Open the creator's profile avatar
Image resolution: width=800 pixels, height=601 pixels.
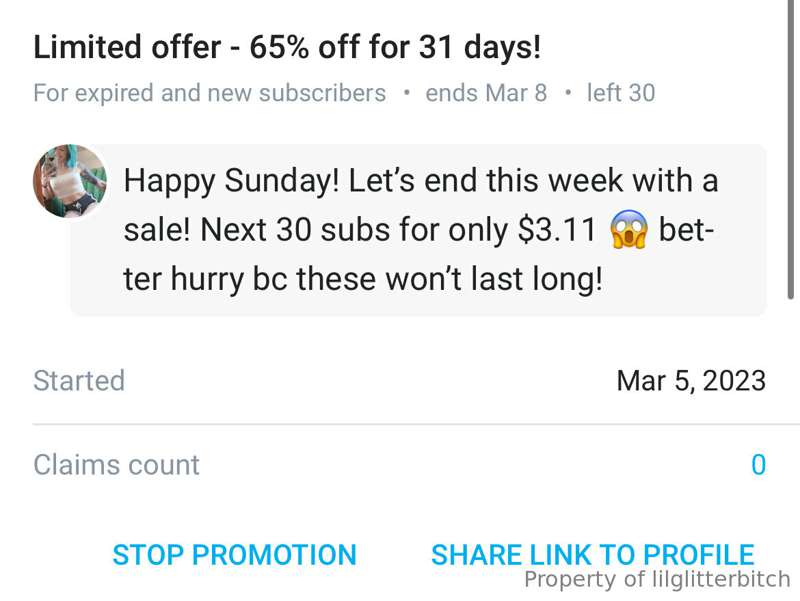tap(70, 181)
